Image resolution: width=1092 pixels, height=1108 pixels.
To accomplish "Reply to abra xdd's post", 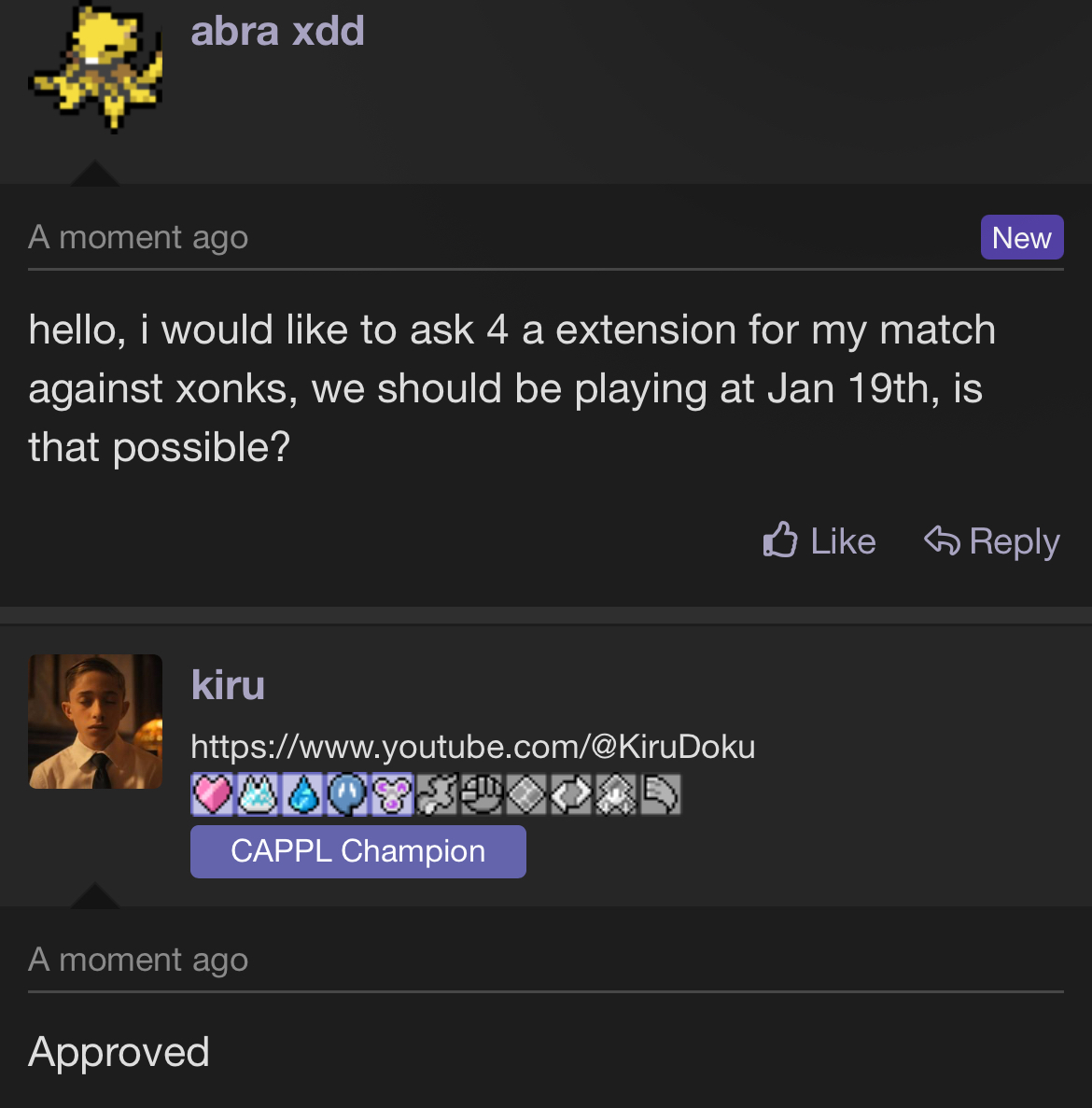I will point(992,541).
